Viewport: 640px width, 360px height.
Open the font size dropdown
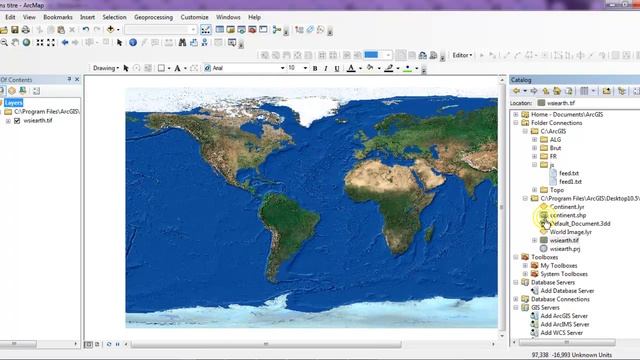click(305, 68)
